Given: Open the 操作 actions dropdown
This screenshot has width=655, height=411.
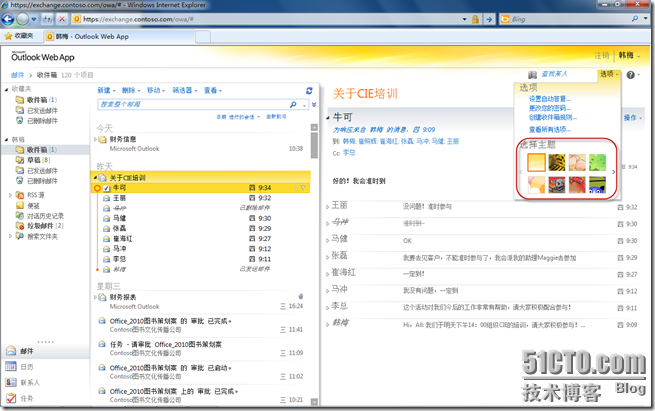Looking at the screenshot, I should (632, 118).
